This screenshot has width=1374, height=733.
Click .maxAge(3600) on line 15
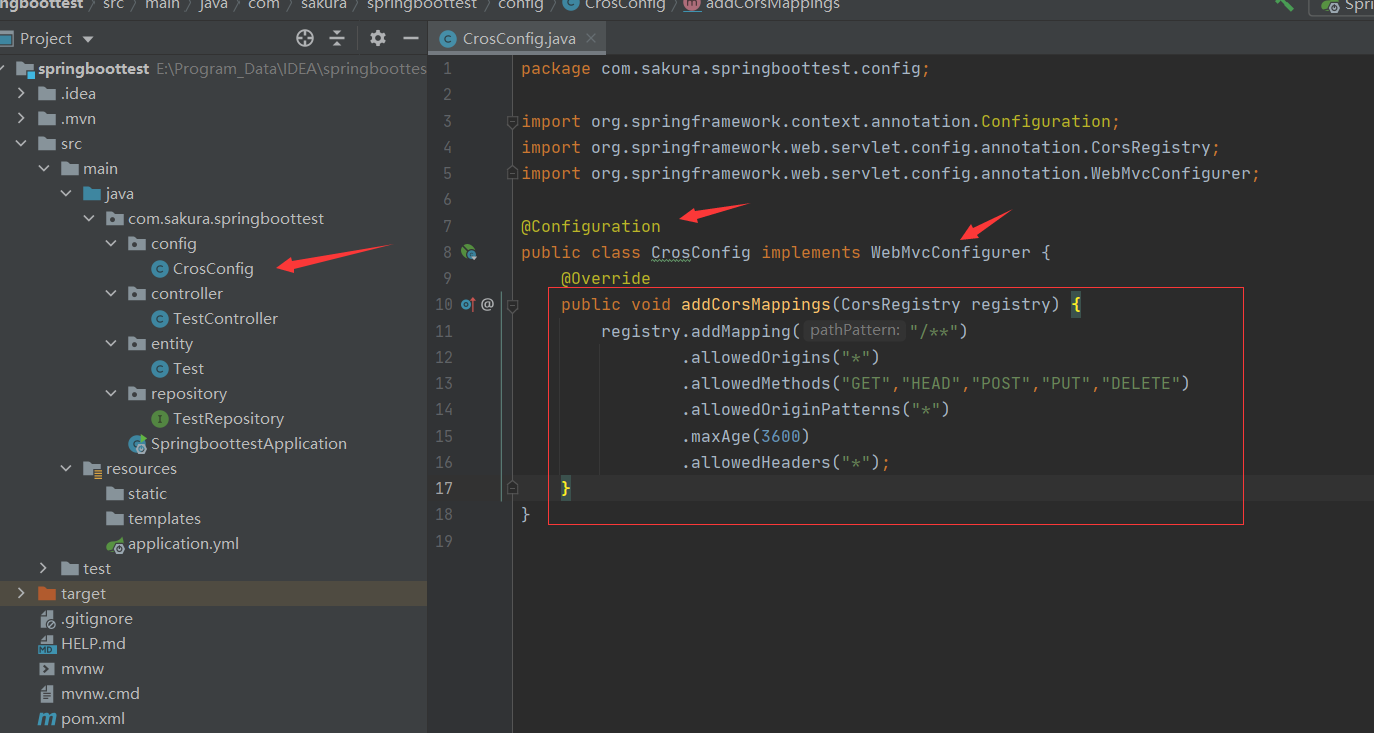pyautogui.click(x=746, y=436)
